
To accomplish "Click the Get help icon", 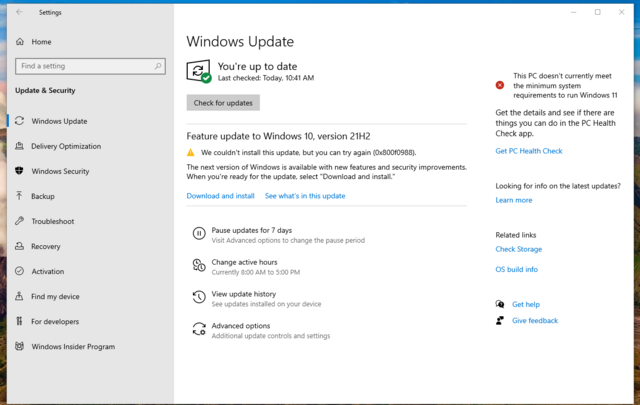I will (500, 304).
